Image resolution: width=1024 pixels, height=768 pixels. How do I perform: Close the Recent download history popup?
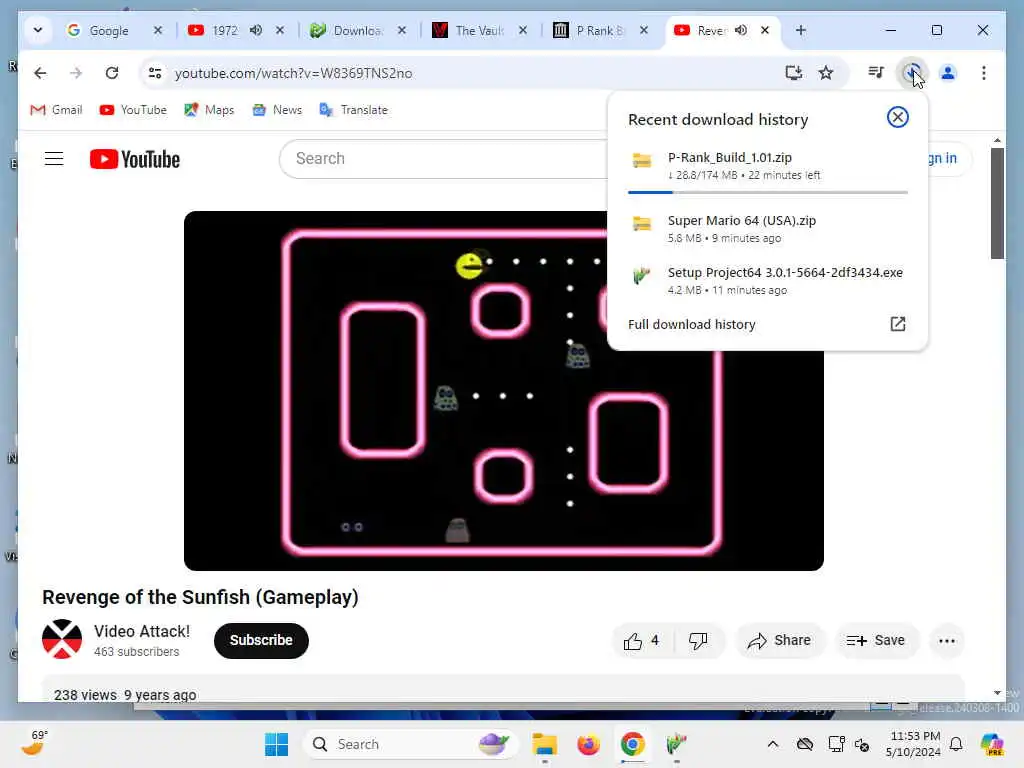click(x=897, y=117)
